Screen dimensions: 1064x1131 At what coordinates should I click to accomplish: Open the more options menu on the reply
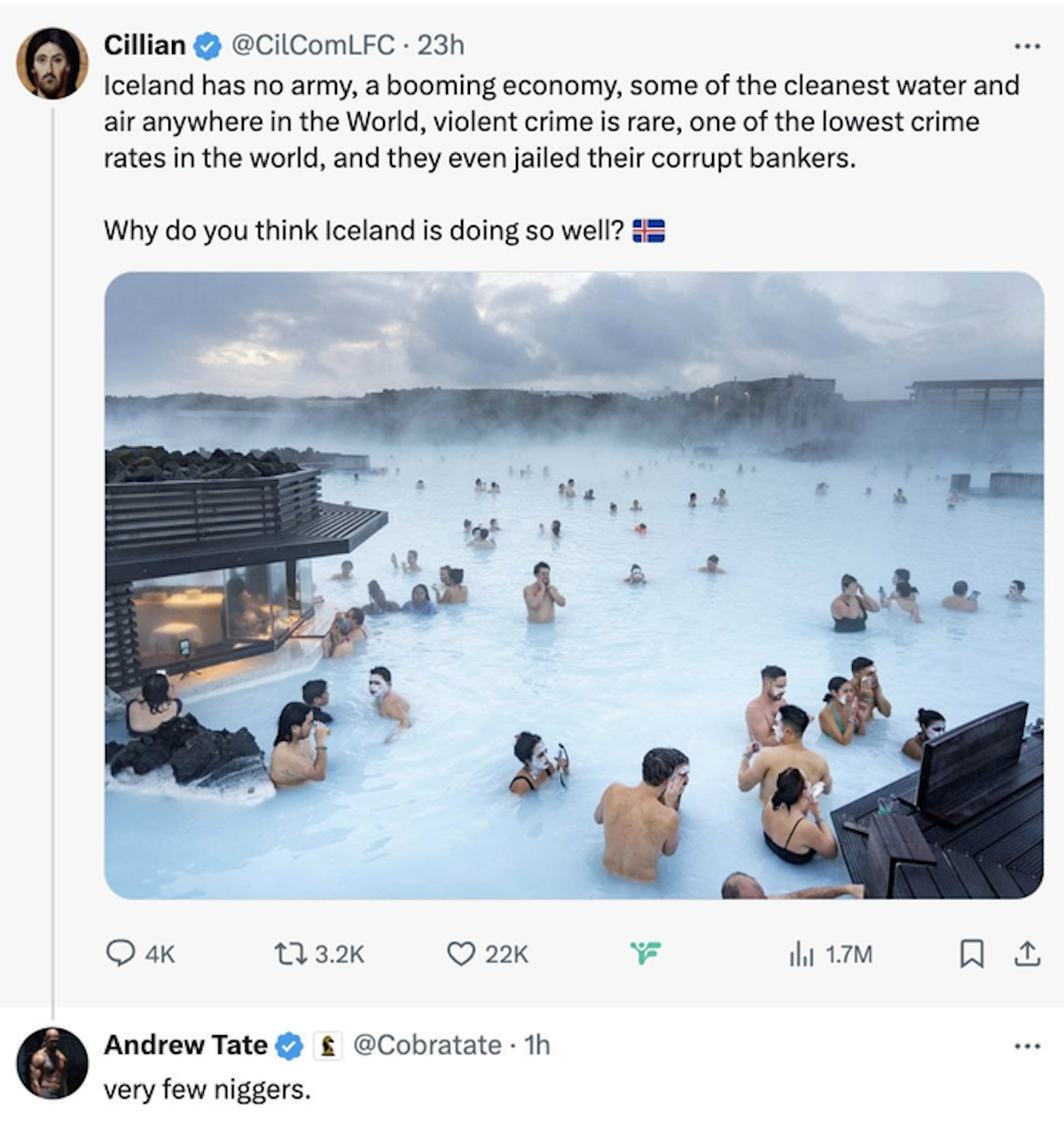tap(1027, 1047)
